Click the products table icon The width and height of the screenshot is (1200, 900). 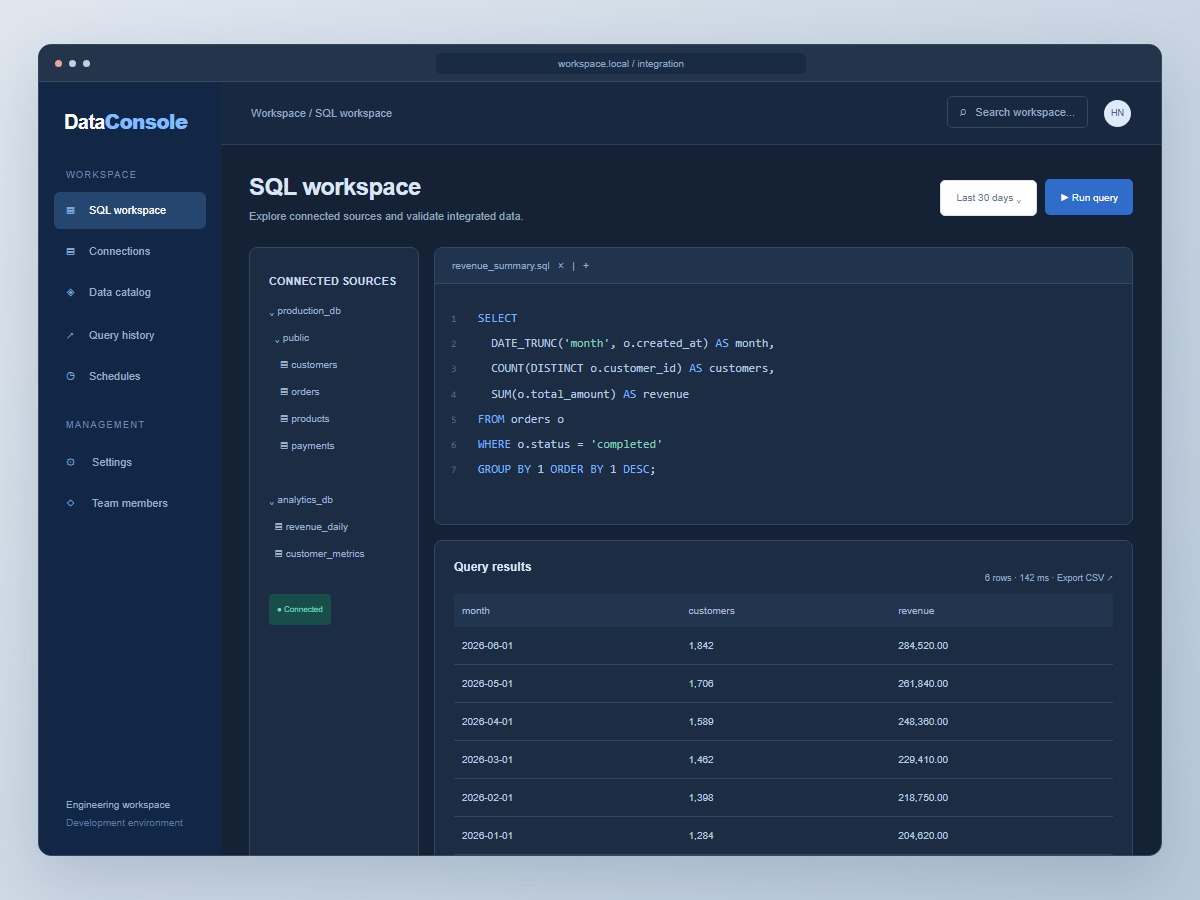click(x=284, y=419)
